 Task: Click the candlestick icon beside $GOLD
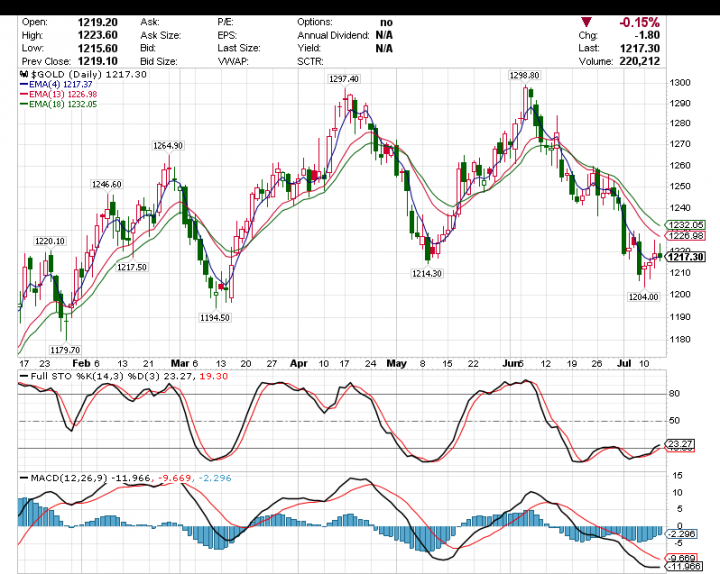[22, 74]
